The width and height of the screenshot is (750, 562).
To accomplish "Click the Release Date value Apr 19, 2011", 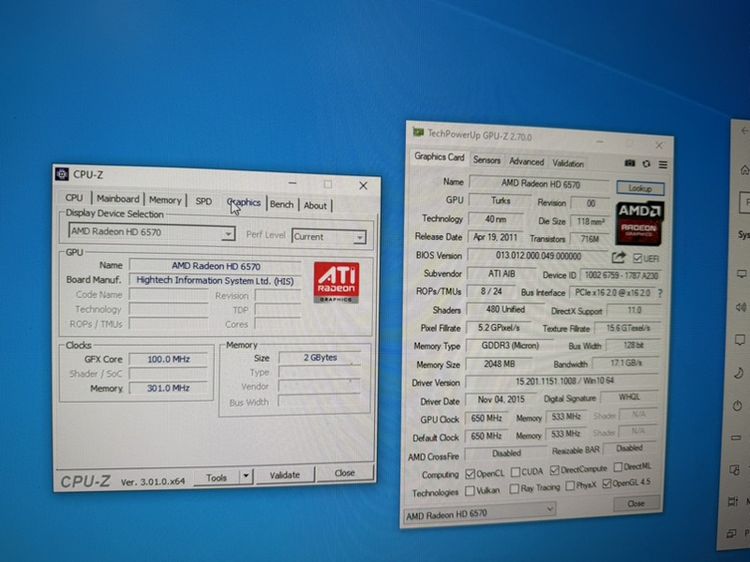I will point(495,237).
